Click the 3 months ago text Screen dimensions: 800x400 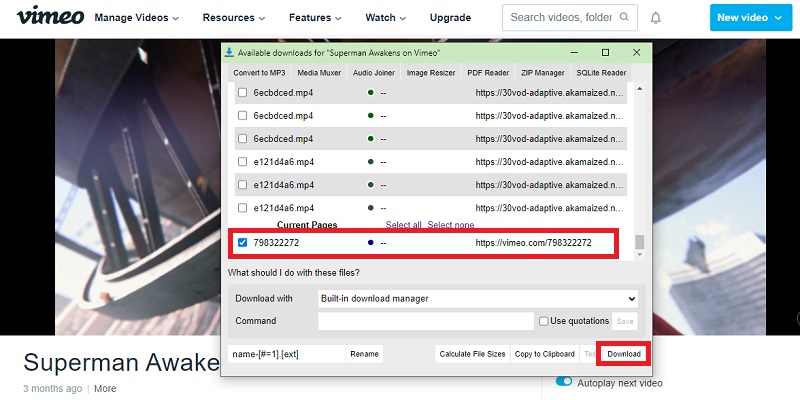point(53,389)
